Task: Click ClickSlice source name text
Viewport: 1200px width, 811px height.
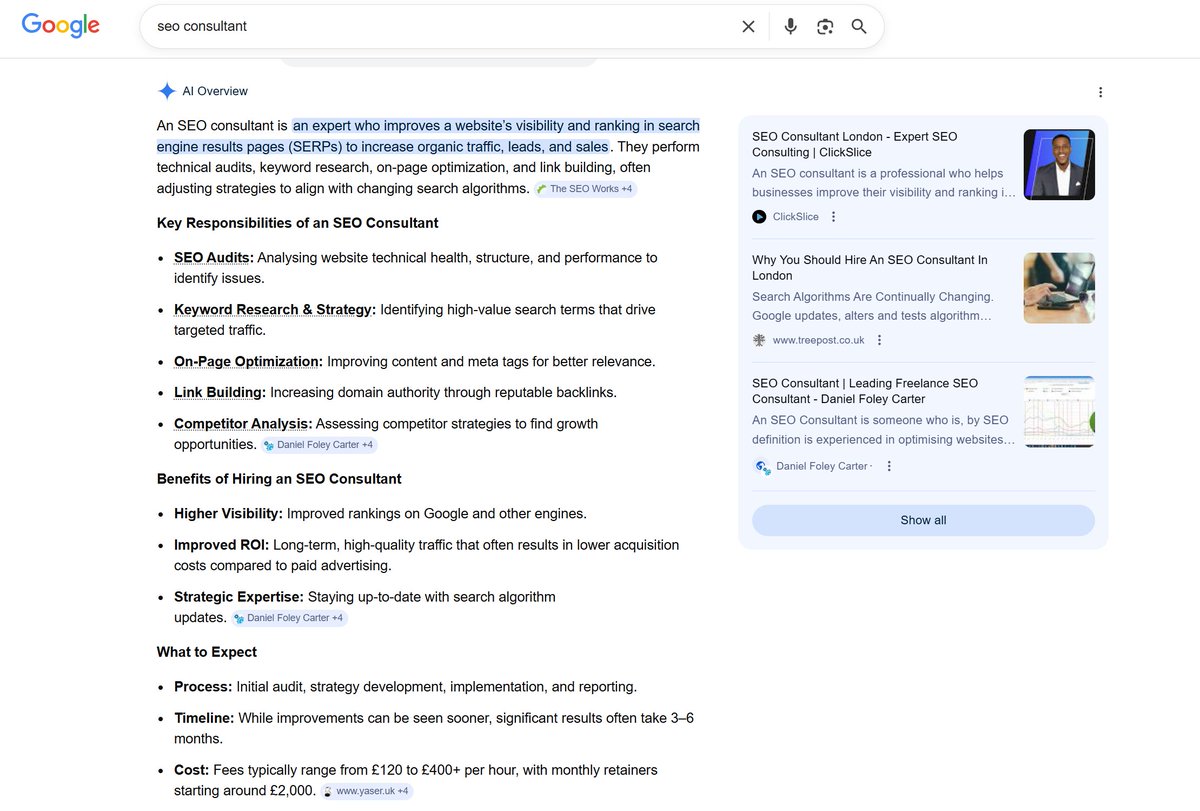Action: point(796,217)
